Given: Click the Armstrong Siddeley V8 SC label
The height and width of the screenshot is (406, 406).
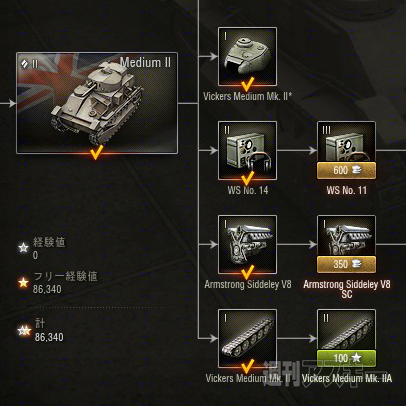Looking at the screenshot, I should 347,289.
